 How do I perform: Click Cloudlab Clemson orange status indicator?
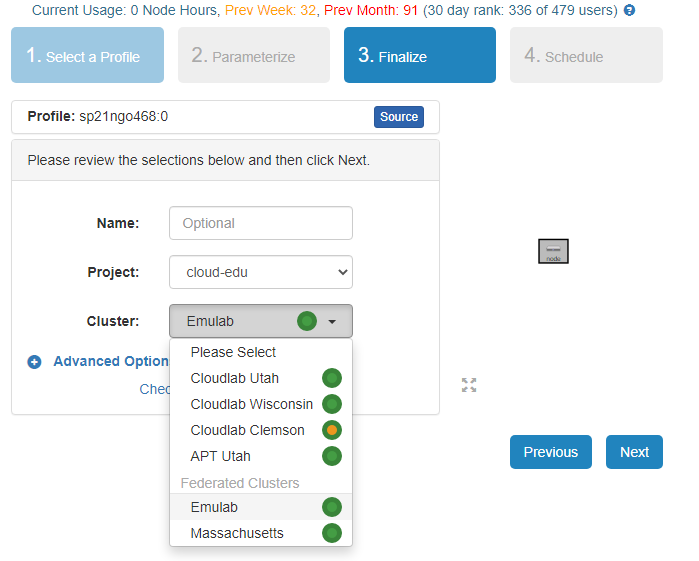pos(331,430)
